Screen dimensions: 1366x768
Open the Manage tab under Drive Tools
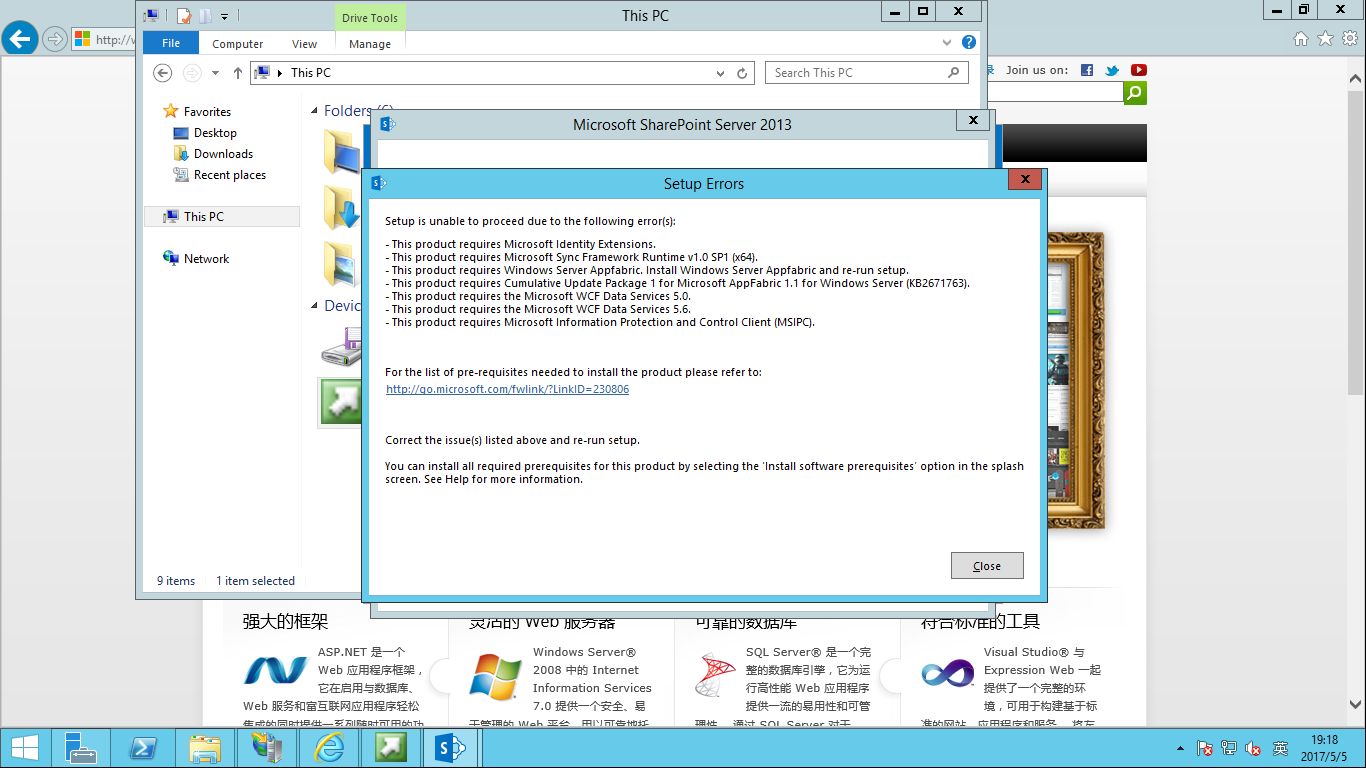point(370,44)
